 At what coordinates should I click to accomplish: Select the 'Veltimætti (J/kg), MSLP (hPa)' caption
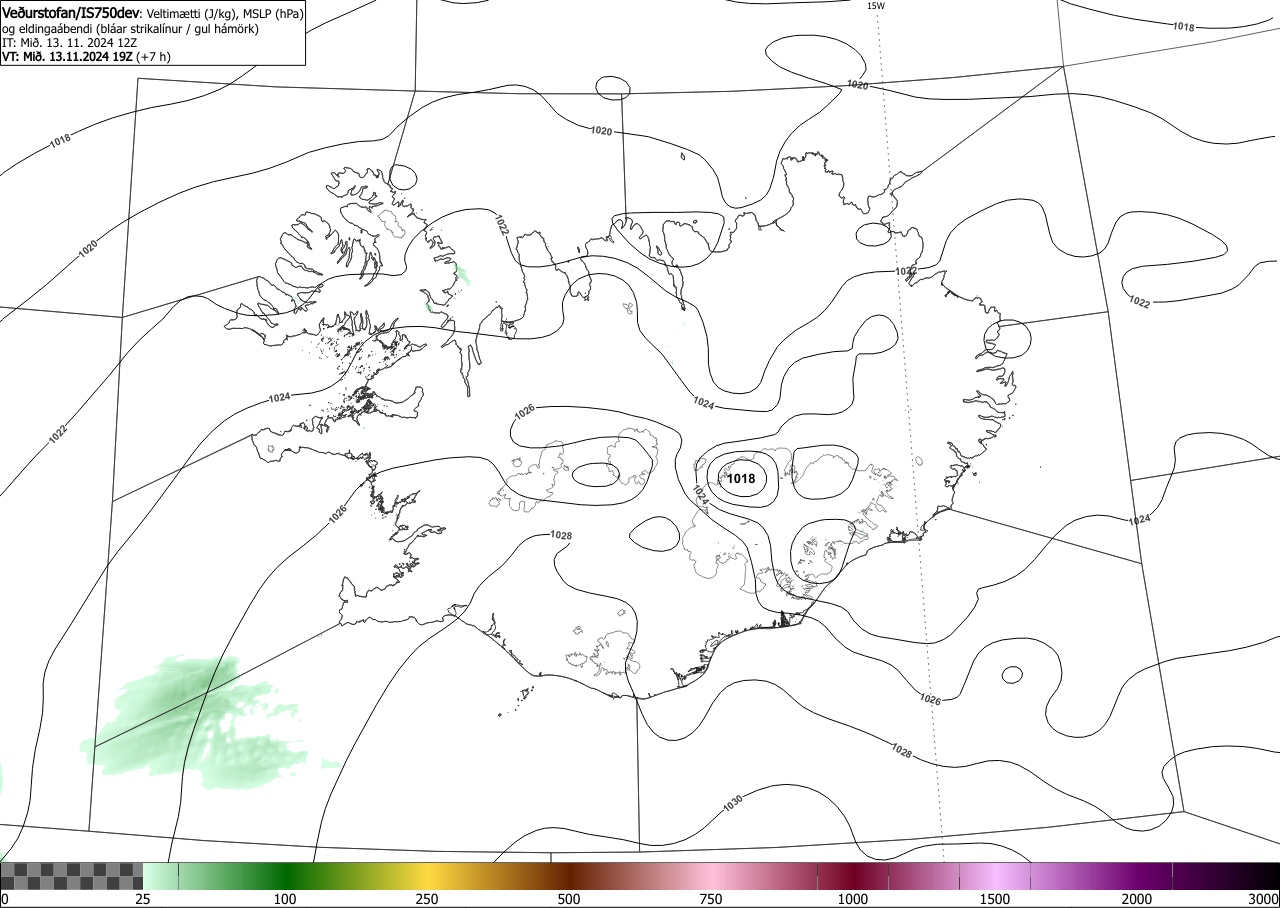225,13
